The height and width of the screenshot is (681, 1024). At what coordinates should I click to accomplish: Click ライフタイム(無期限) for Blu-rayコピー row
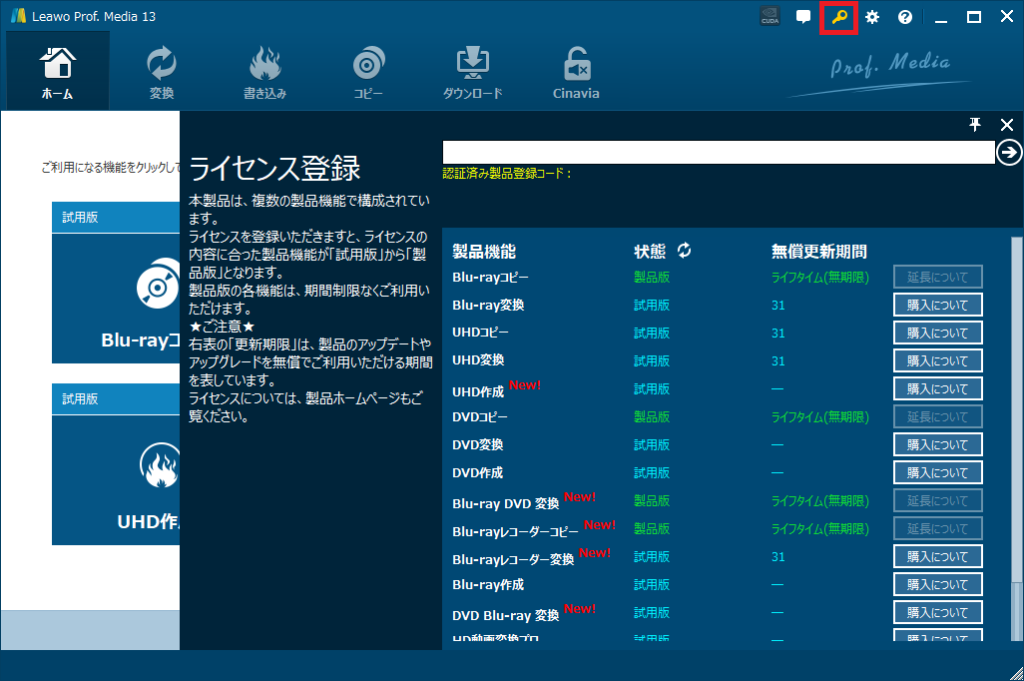pyautogui.click(x=820, y=277)
